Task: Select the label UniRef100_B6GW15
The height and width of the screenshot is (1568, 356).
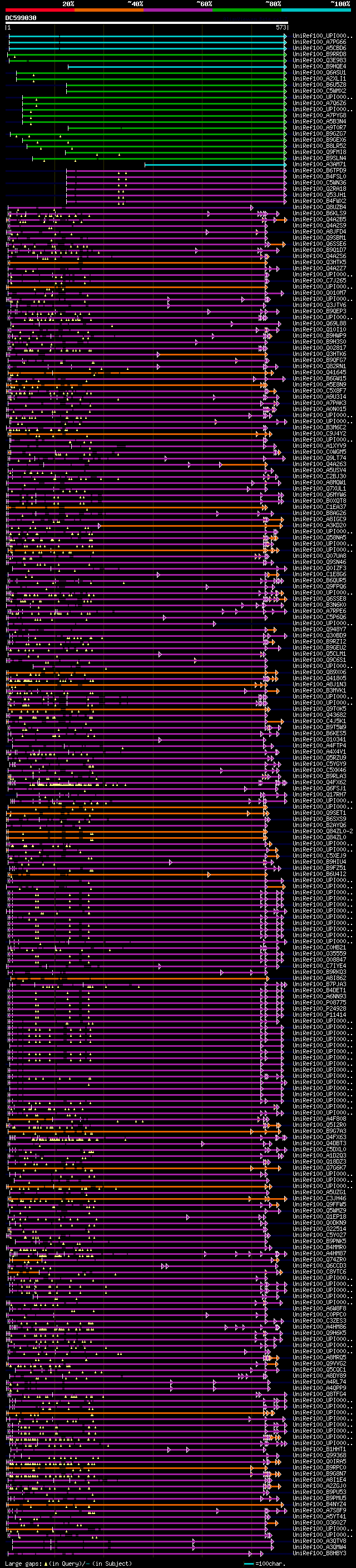Action: pyautogui.click(x=319, y=379)
